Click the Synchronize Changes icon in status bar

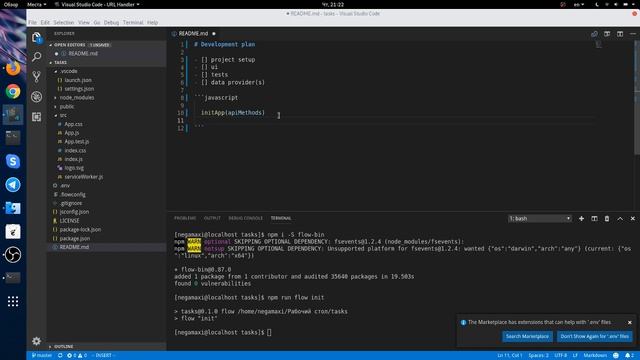point(60,356)
